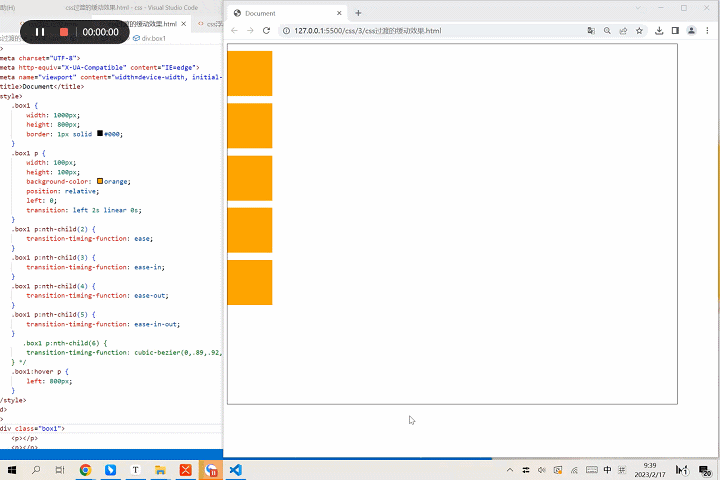Open clock showing 9:39 date
Image resolution: width=720 pixels, height=480 pixels.
(650, 470)
